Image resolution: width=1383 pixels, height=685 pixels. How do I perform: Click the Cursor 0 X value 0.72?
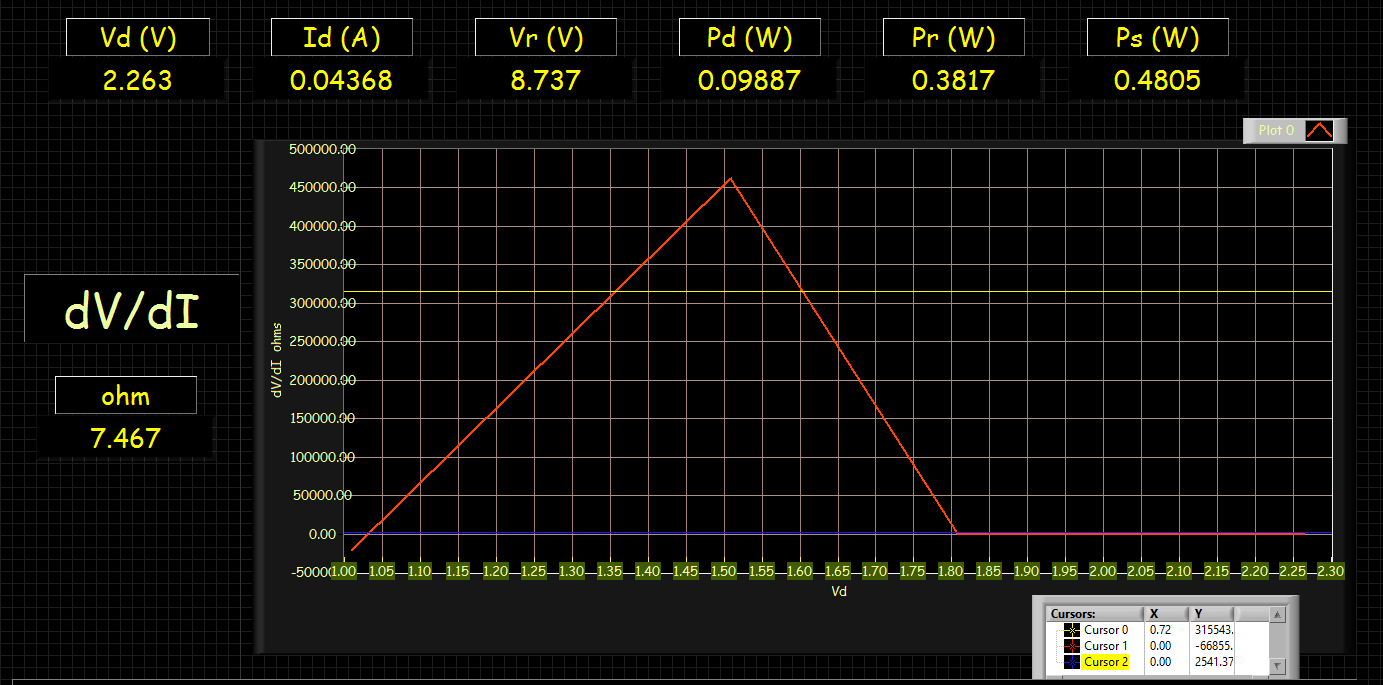1160,630
